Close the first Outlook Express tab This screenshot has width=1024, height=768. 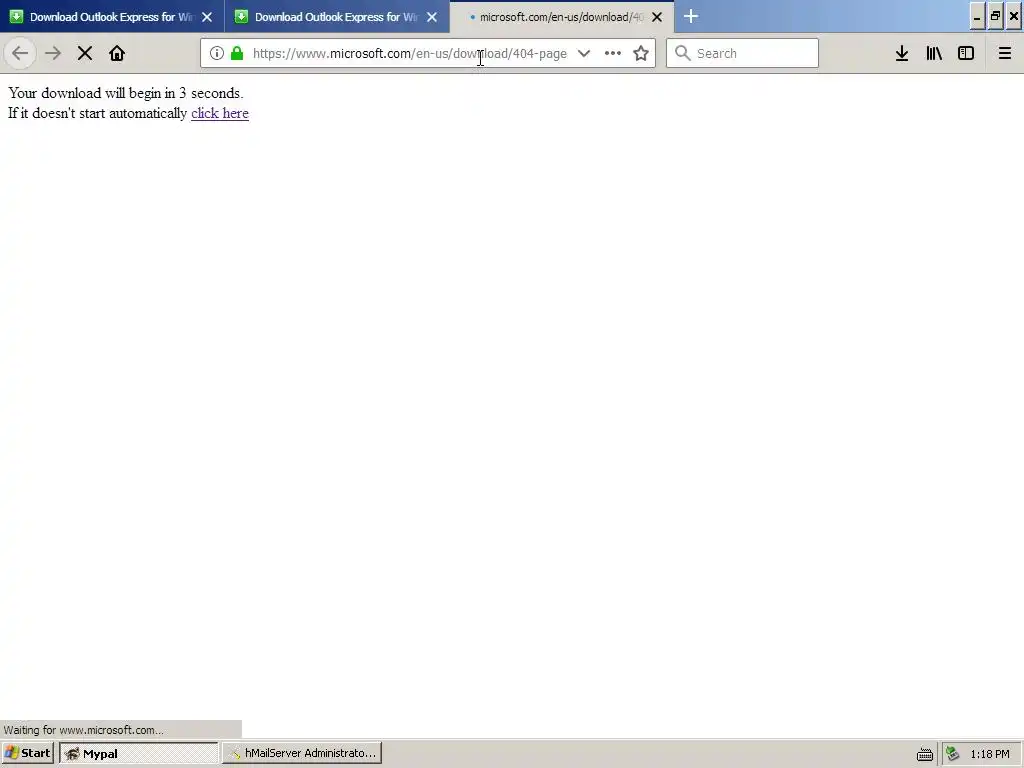[207, 17]
